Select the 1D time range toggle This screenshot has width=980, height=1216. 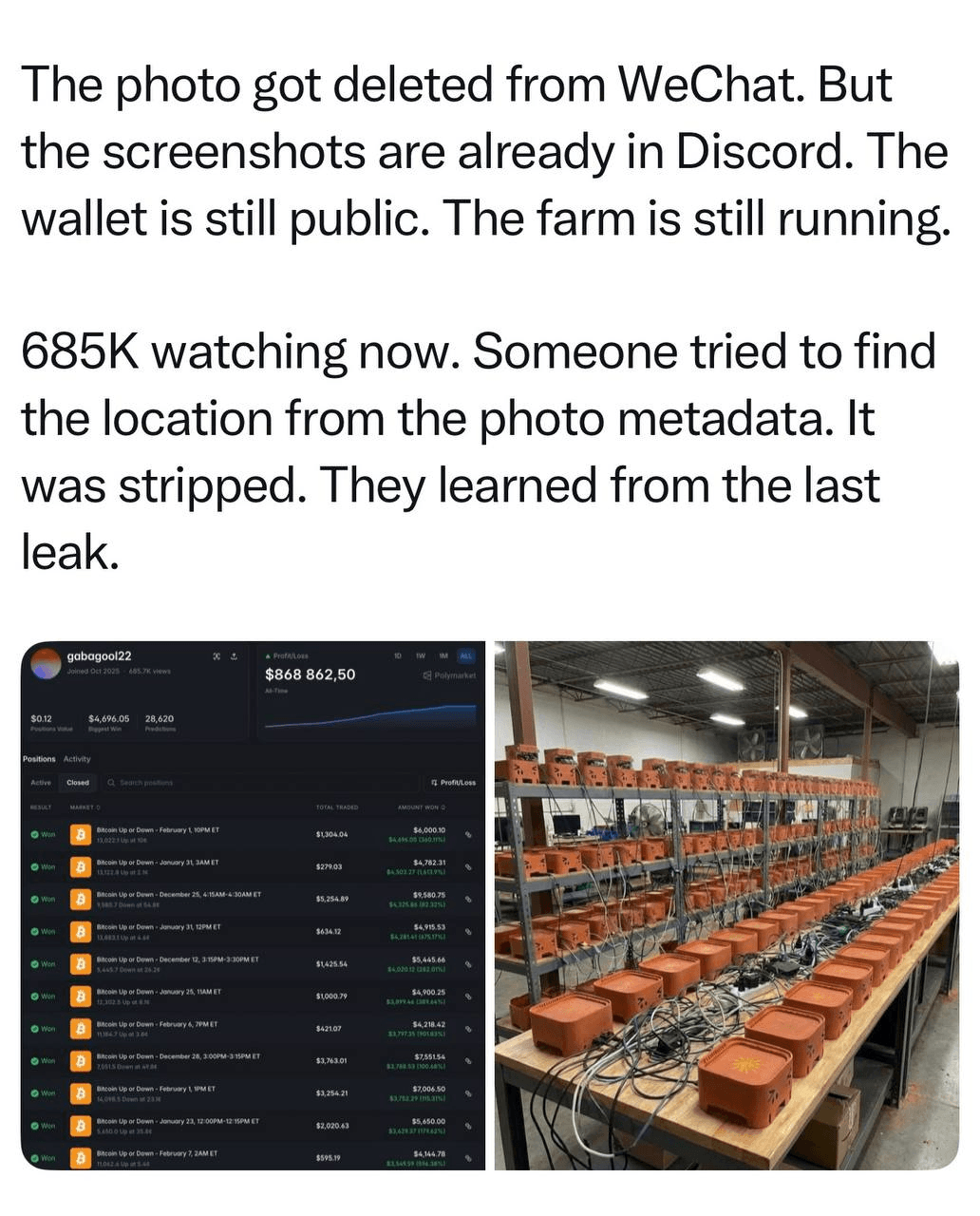[397, 656]
